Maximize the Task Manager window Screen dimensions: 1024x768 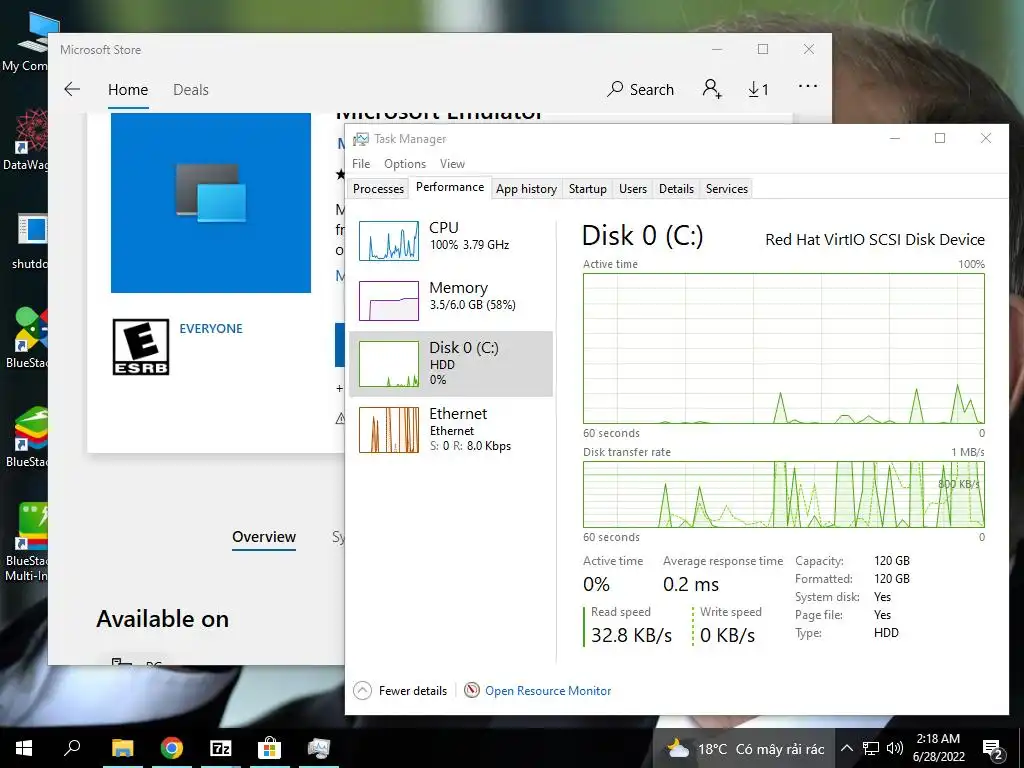[x=940, y=138]
